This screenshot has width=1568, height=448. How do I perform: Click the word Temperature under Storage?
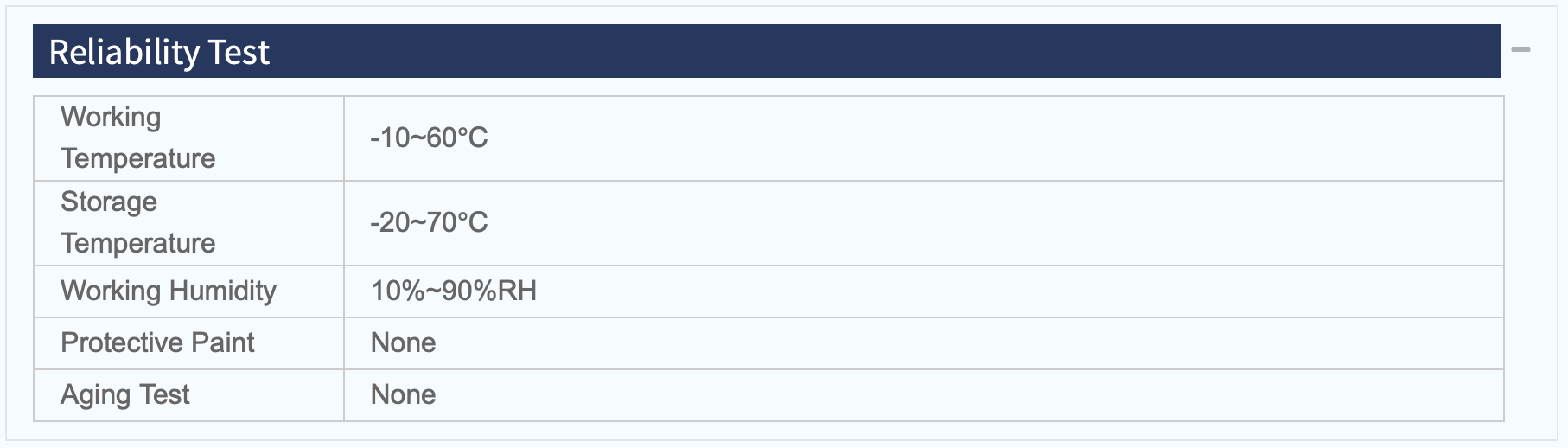tap(138, 244)
